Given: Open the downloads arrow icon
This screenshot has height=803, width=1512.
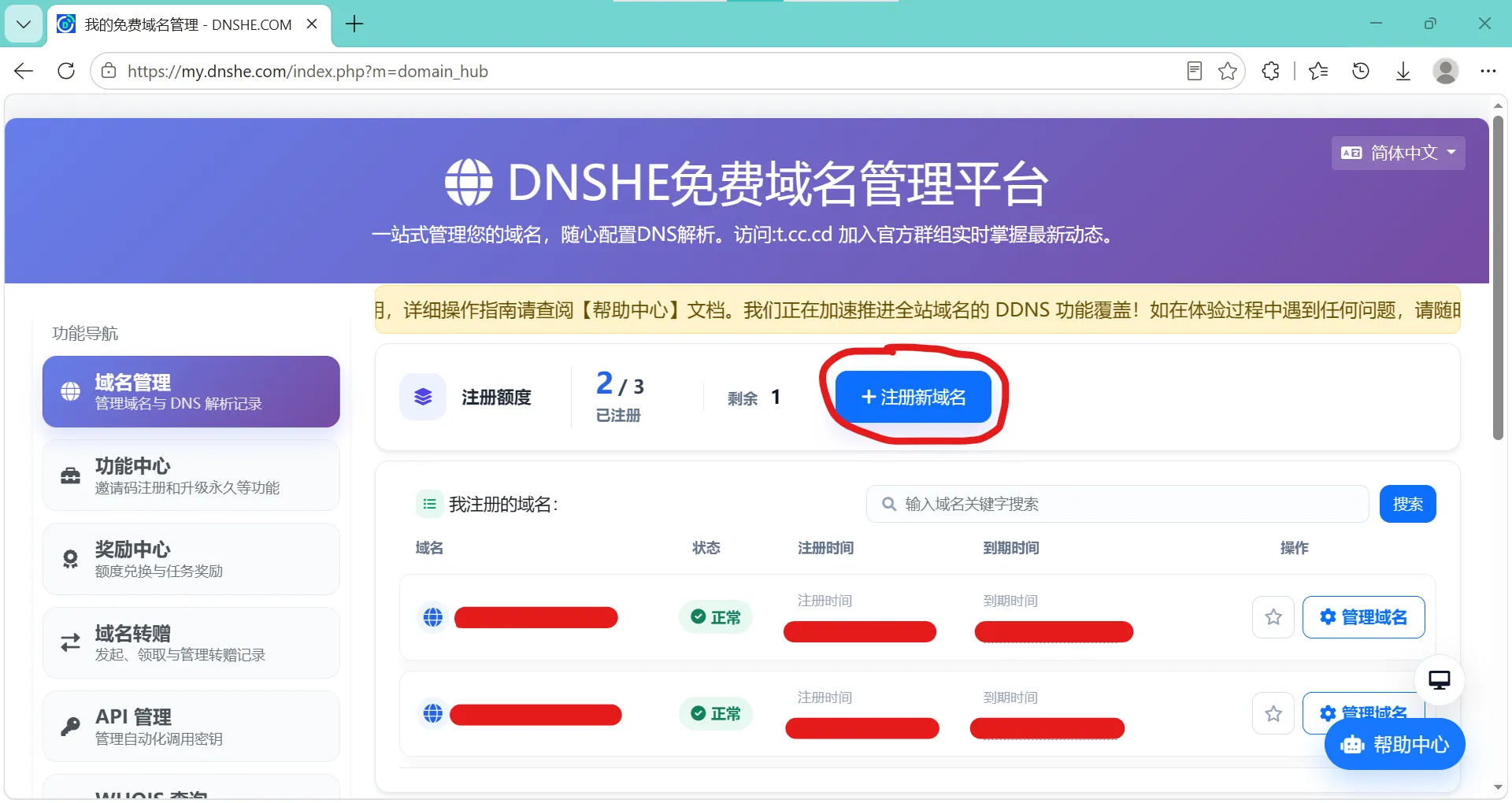Looking at the screenshot, I should [x=1403, y=72].
